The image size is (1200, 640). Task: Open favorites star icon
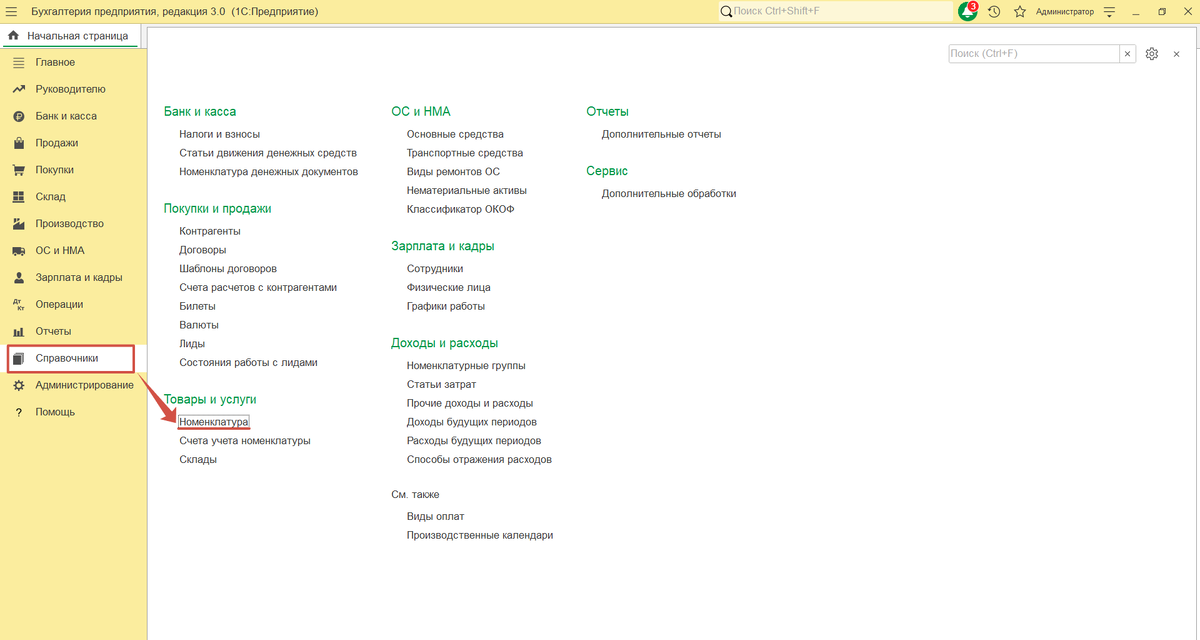[1020, 11]
